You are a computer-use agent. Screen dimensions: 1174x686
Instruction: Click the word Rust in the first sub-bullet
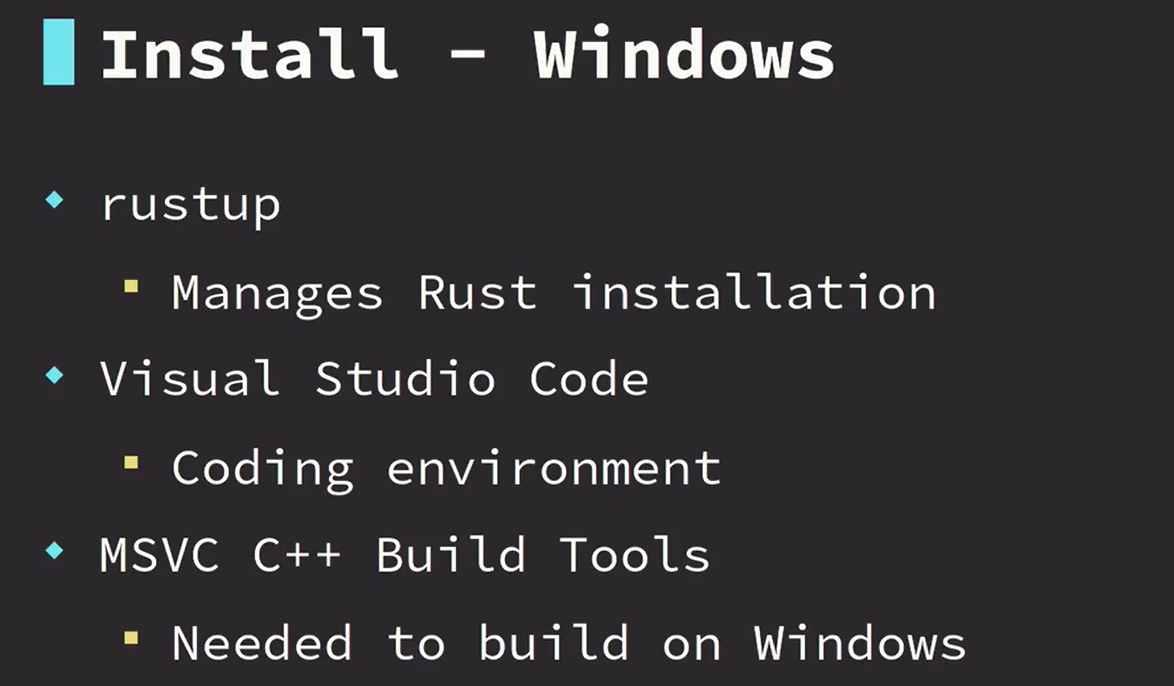point(477,293)
